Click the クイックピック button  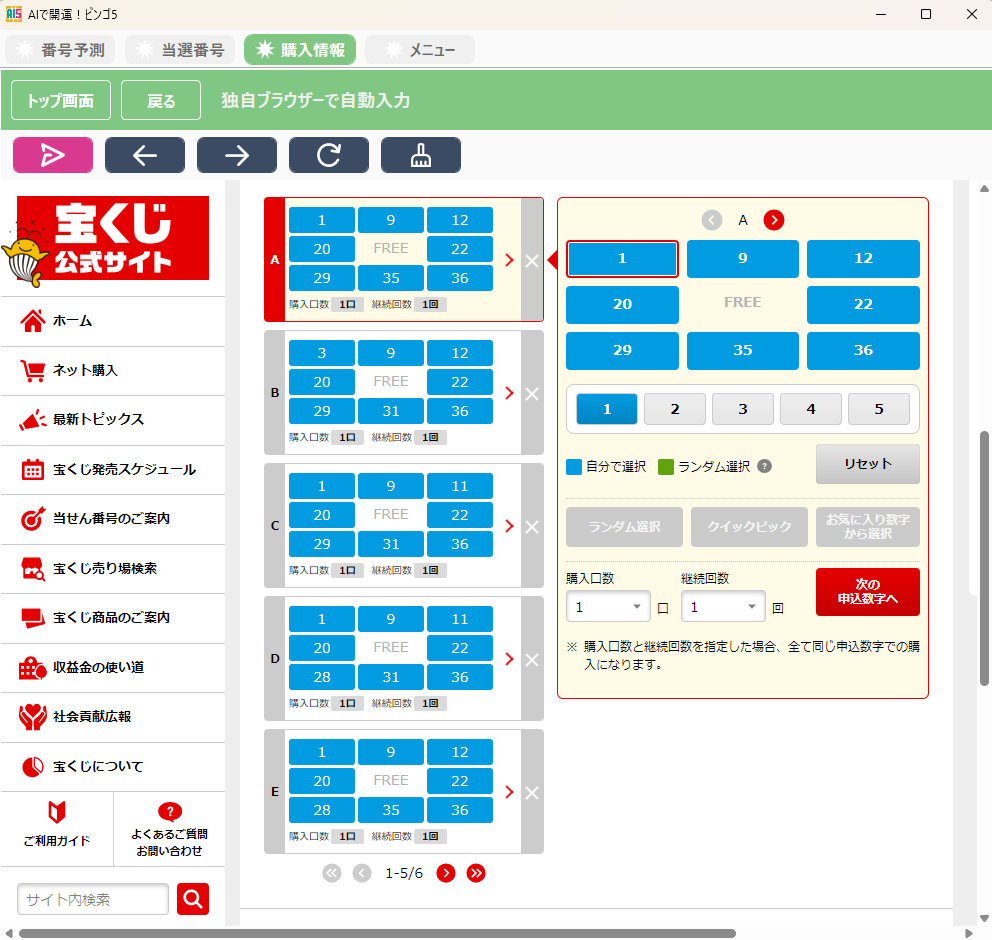tap(749, 526)
